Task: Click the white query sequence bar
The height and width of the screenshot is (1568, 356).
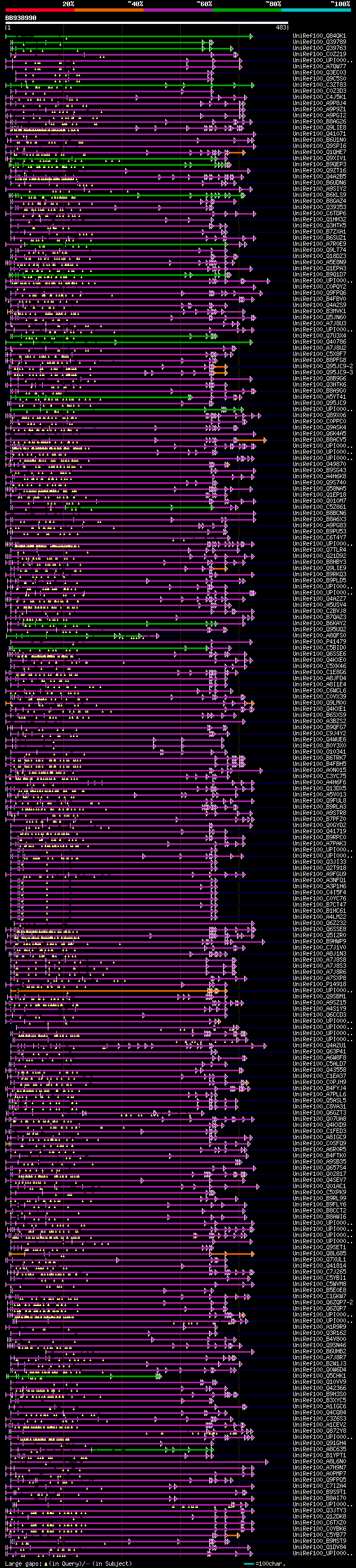Action: (x=147, y=23)
